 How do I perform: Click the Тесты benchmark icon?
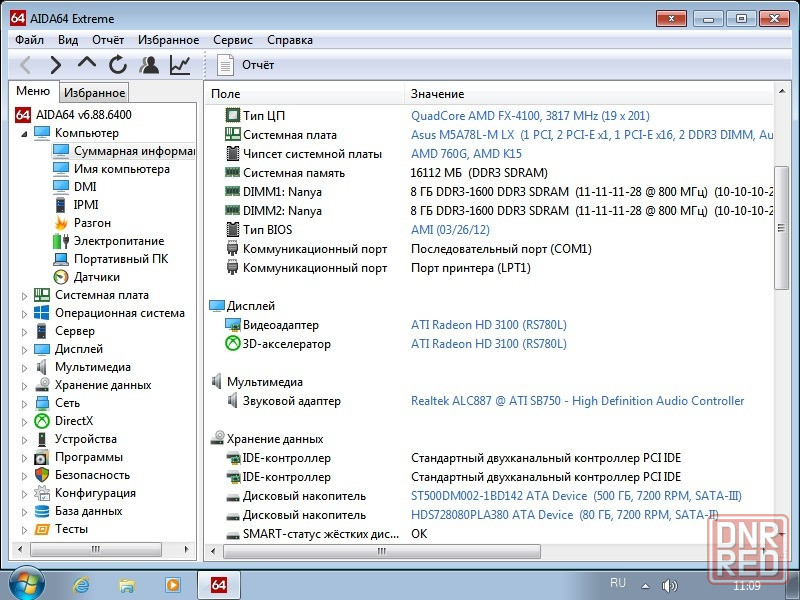point(42,529)
